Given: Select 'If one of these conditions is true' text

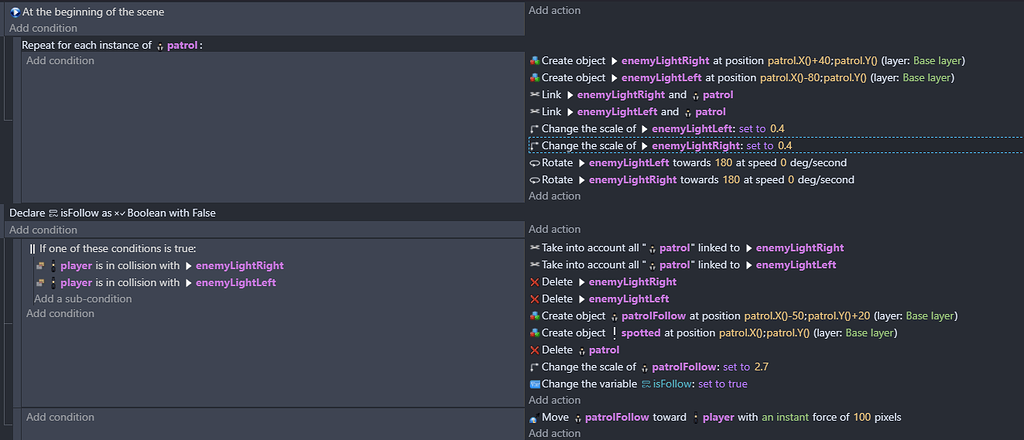Looking at the screenshot, I should click(118, 249).
